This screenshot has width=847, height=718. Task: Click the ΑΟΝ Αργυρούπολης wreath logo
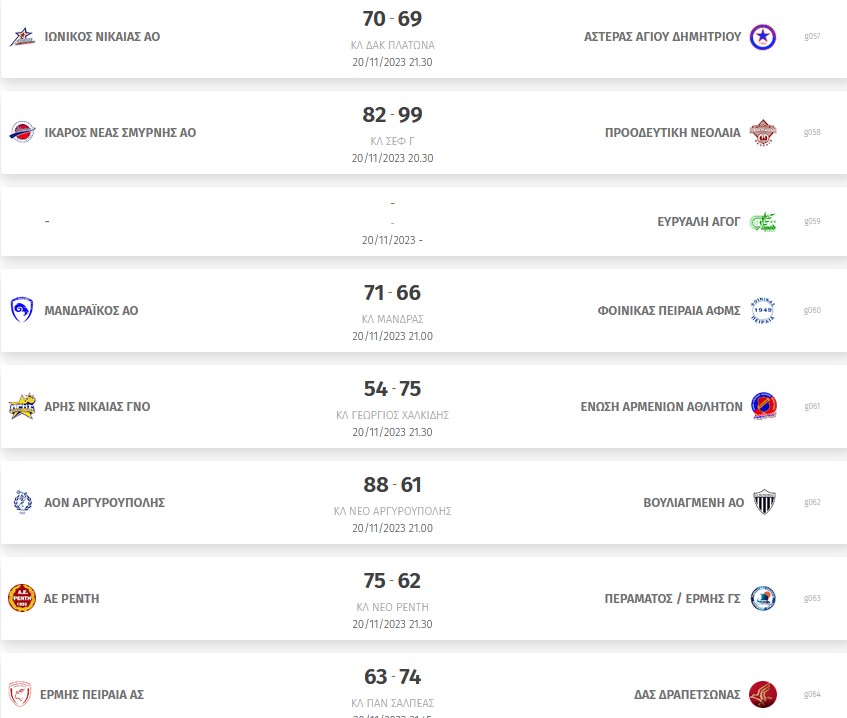[x=22, y=502]
